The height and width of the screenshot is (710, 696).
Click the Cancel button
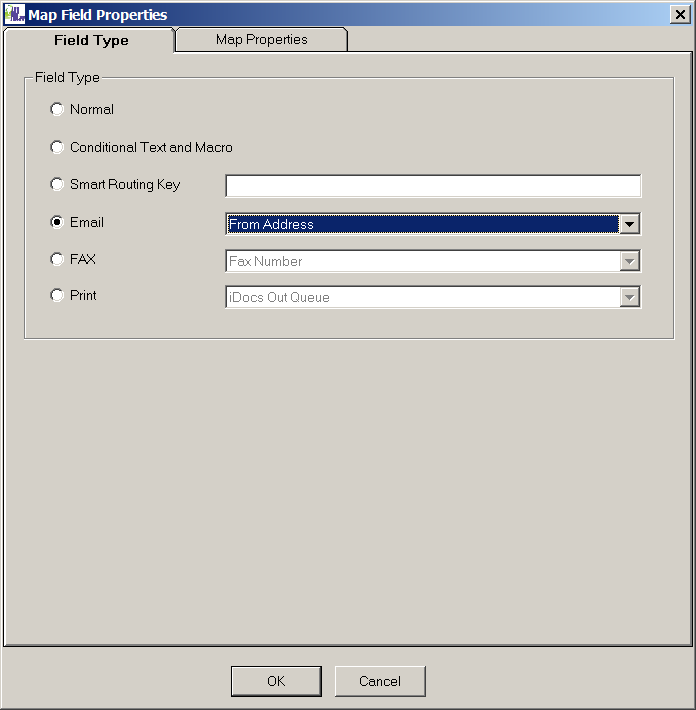pyautogui.click(x=380, y=681)
